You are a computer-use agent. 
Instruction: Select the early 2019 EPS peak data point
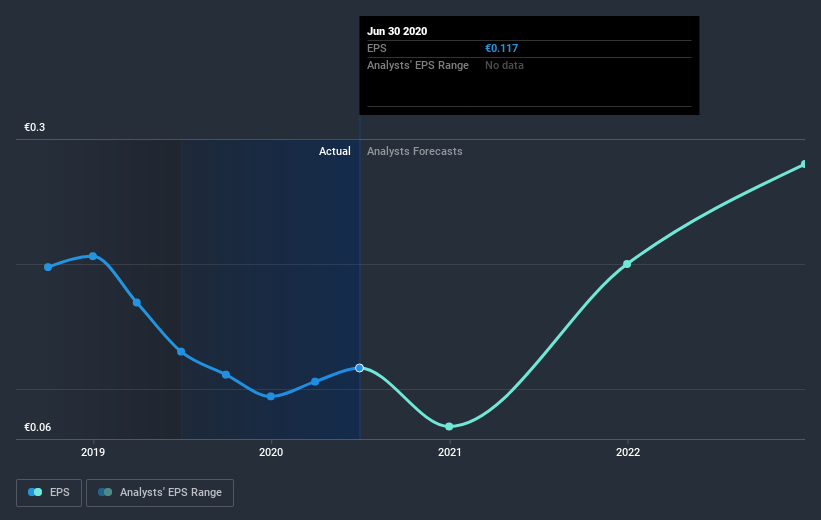click(93, 256)
